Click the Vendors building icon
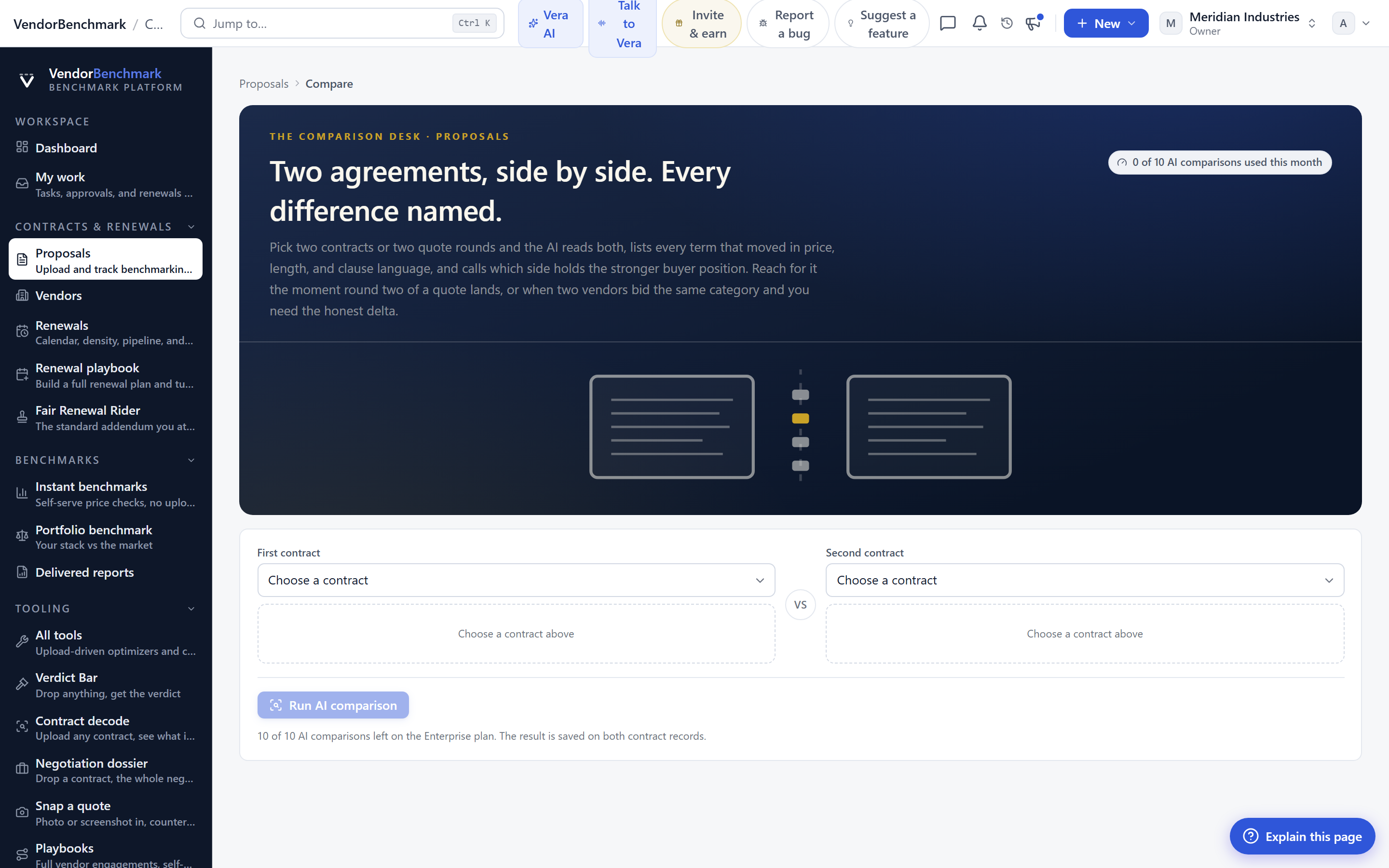1389x868 pixels. point(22,295)
